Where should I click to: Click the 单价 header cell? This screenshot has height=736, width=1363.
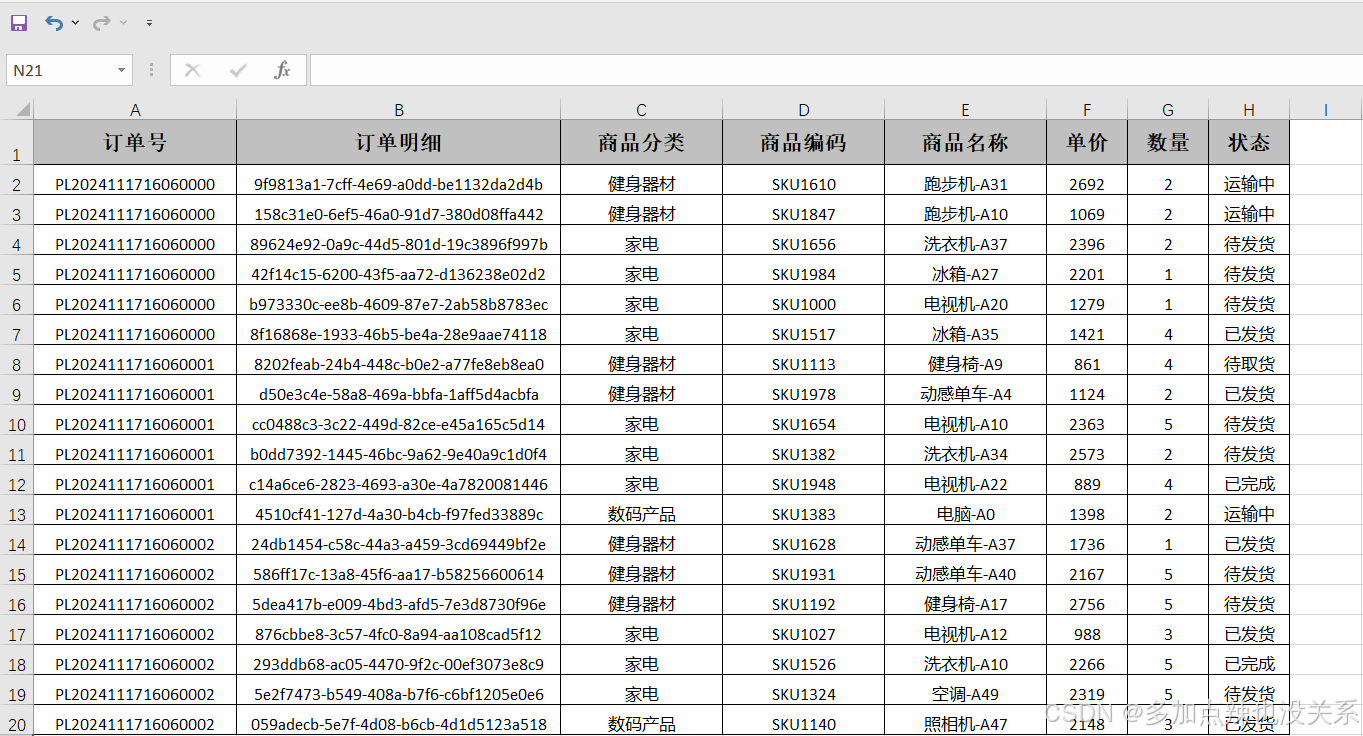1087,143
